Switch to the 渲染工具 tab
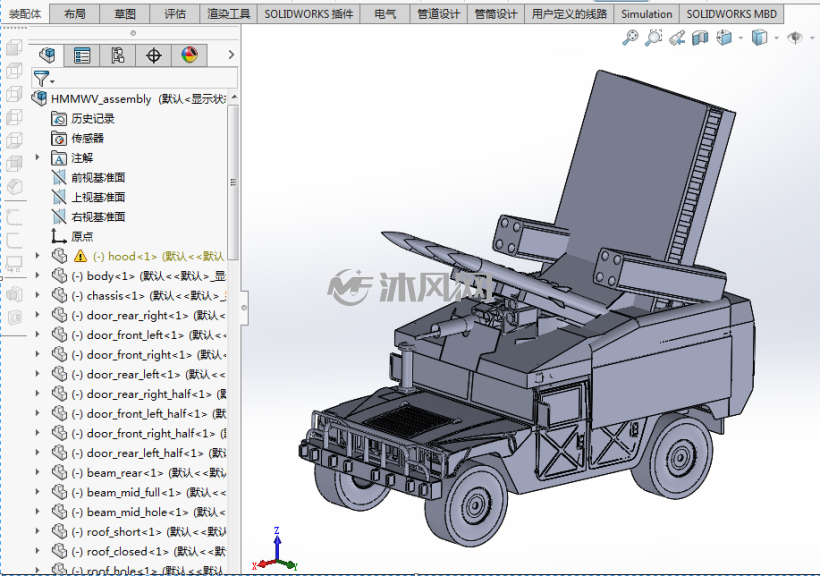Screen dimensions: 820x576 coord(229,14)
